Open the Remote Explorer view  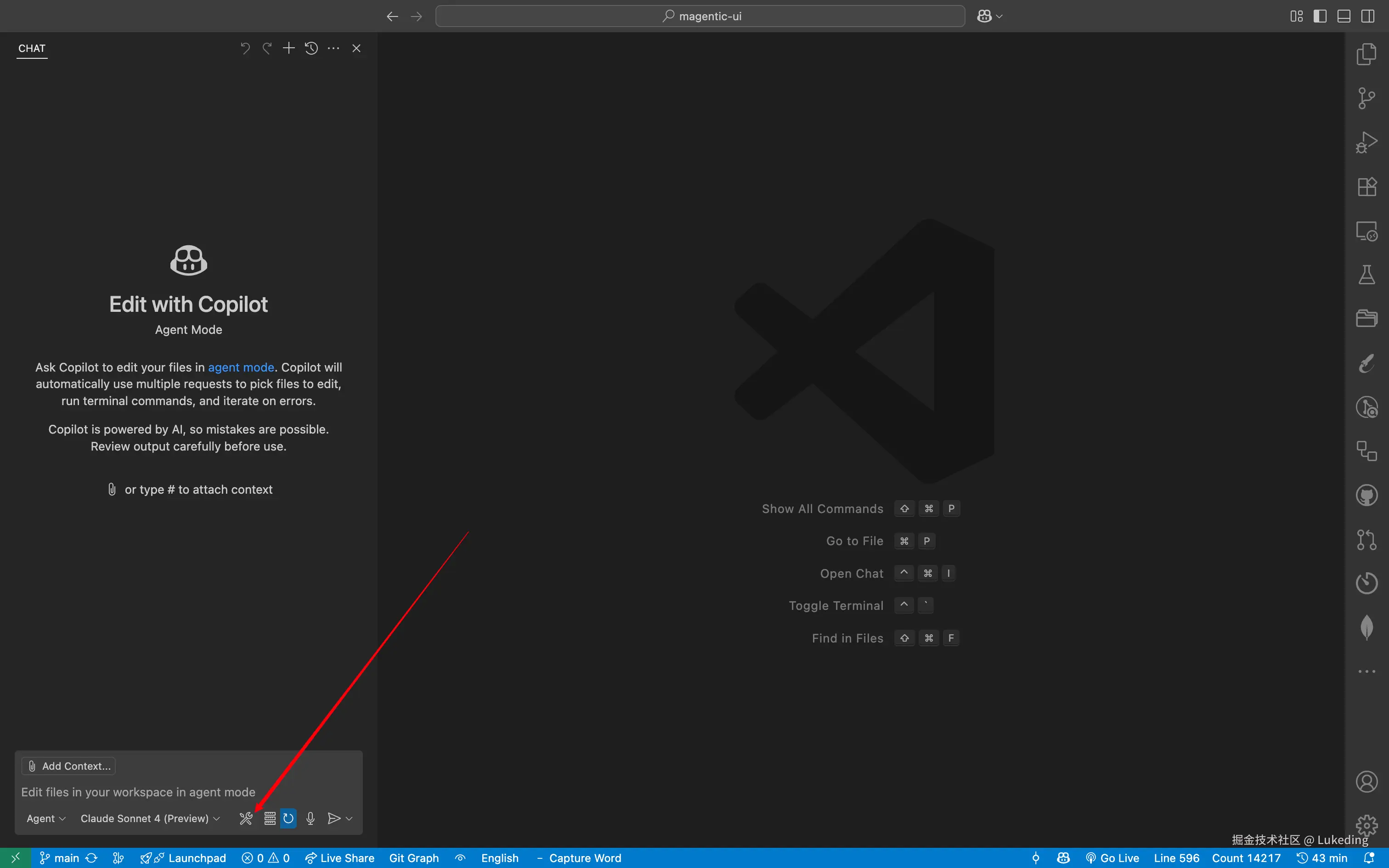click(1366, 231)
